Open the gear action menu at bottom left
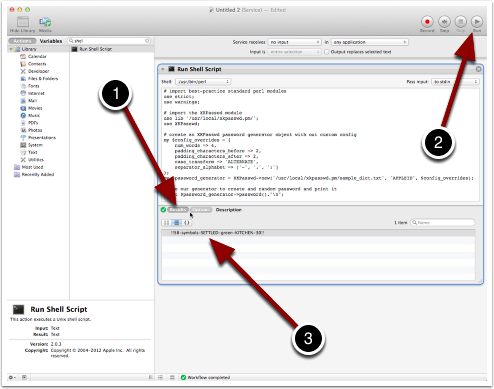 12,377
